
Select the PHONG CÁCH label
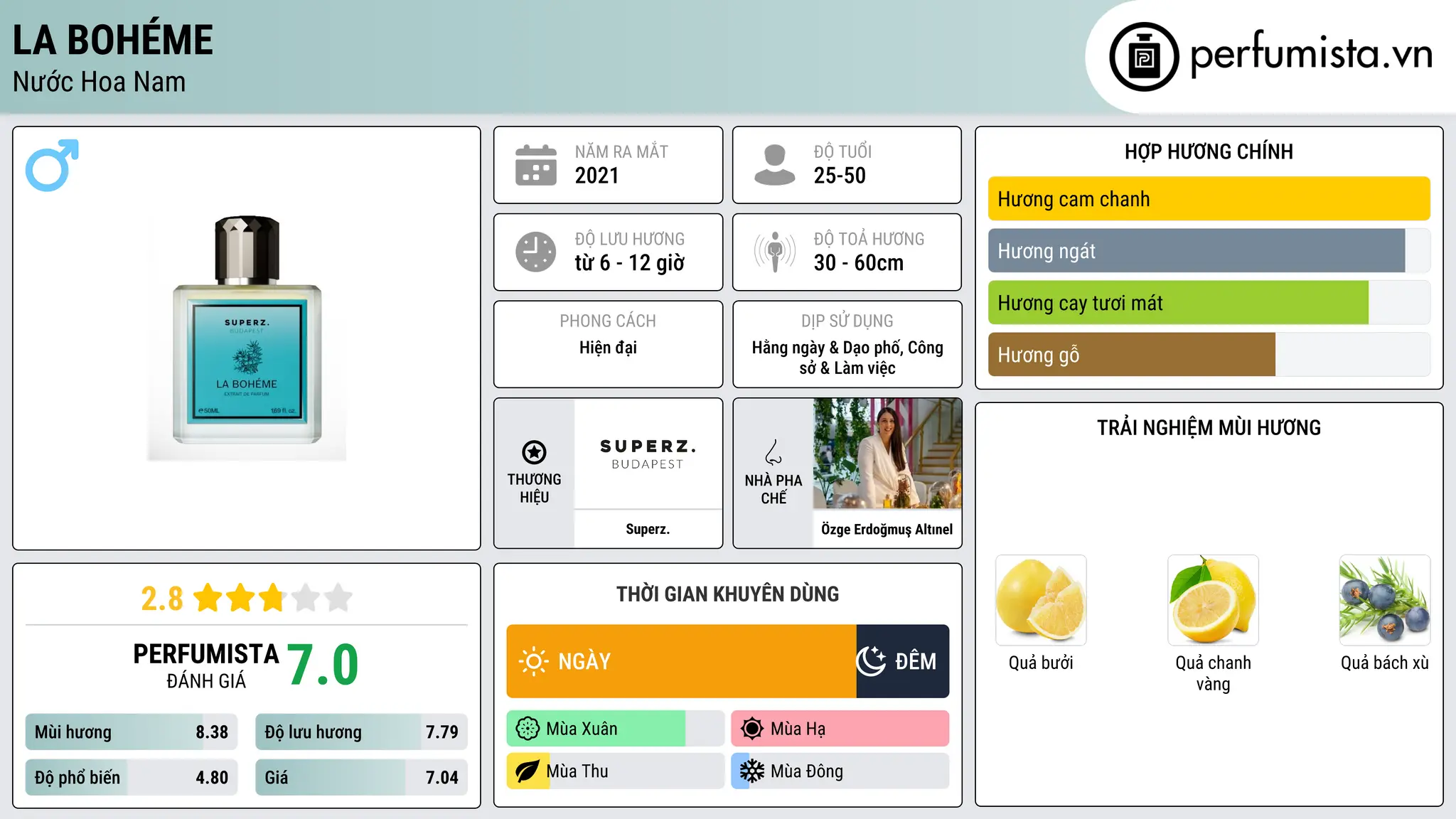pyautogui.click(x=608, y=321)
